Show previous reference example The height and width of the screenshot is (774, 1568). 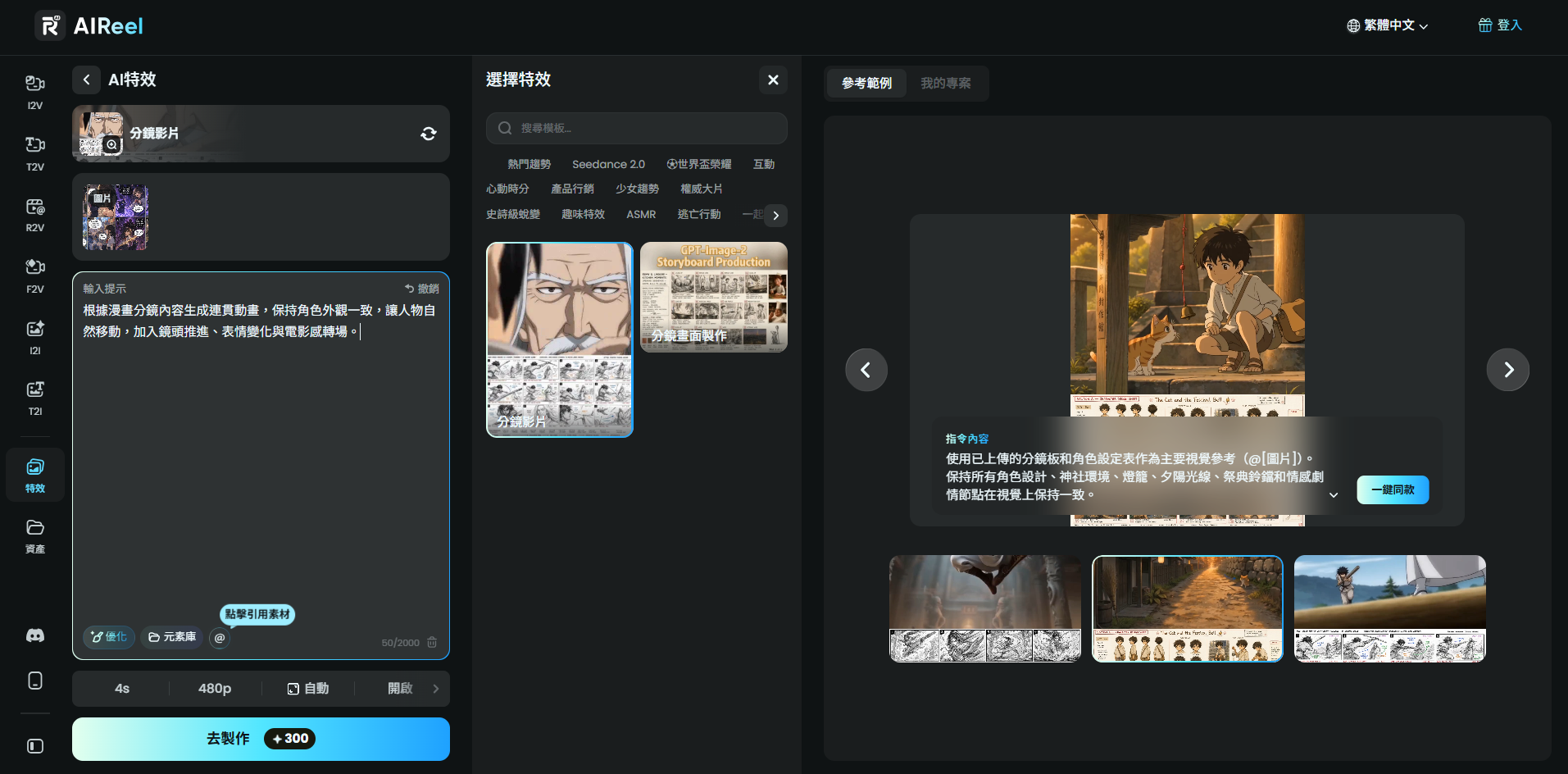pos(866,370)
